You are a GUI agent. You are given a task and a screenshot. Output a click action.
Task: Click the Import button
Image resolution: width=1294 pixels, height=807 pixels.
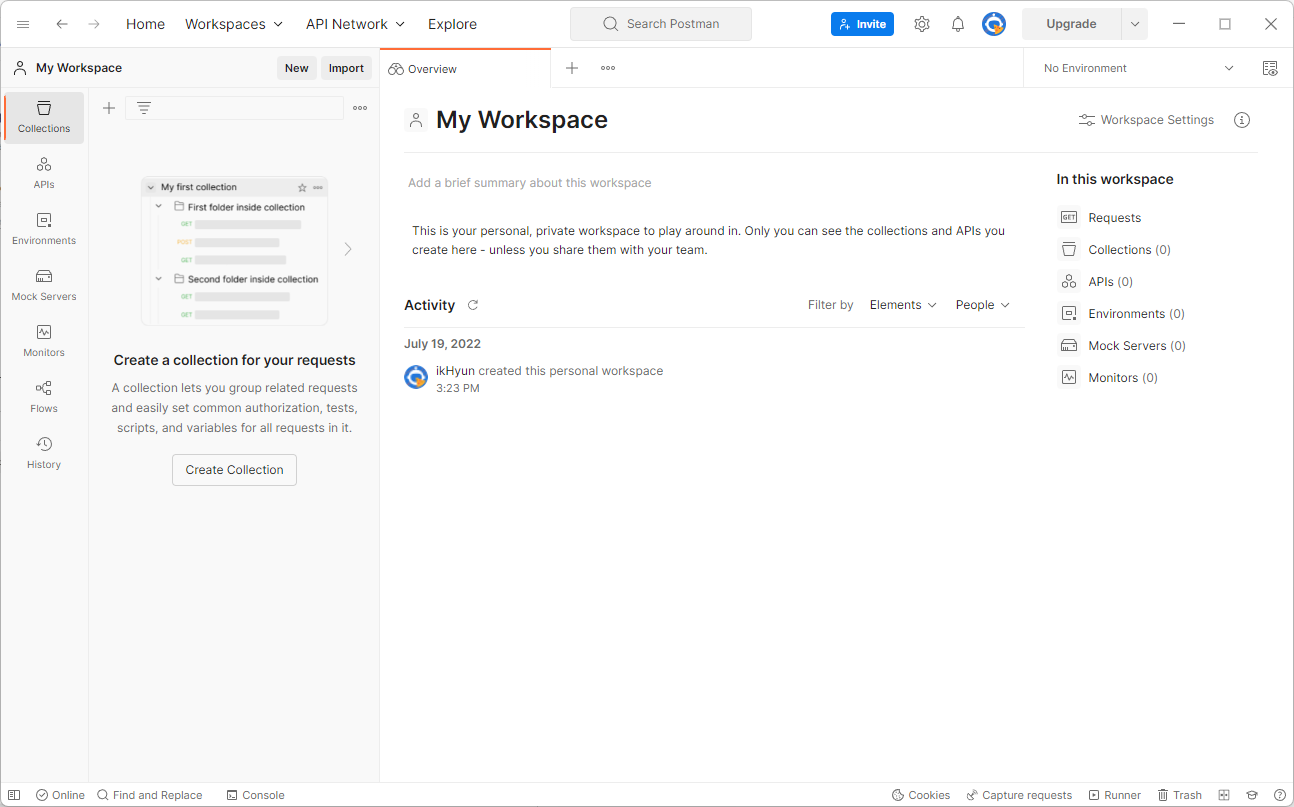click(x=346, y=68)
